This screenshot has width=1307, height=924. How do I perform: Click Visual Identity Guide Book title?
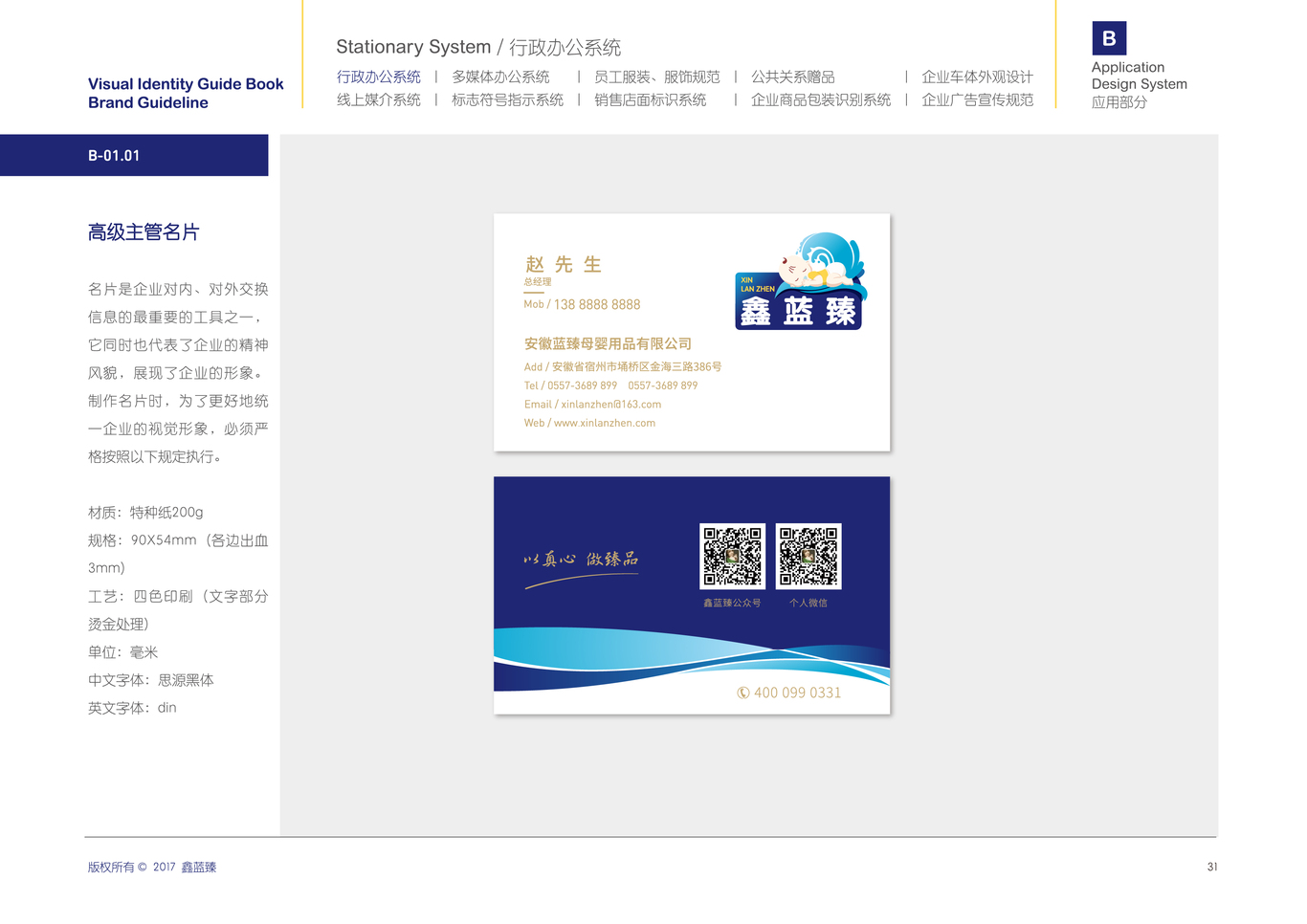click(186, 84)
